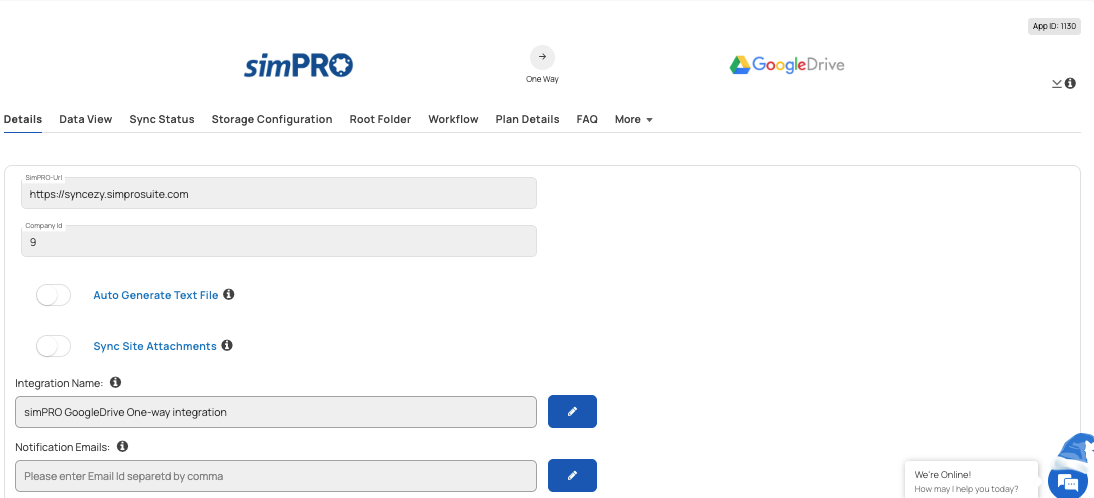1094x498 pixels.
Task: Click the info icon beside the download icon
Action: coord(1070,83)
